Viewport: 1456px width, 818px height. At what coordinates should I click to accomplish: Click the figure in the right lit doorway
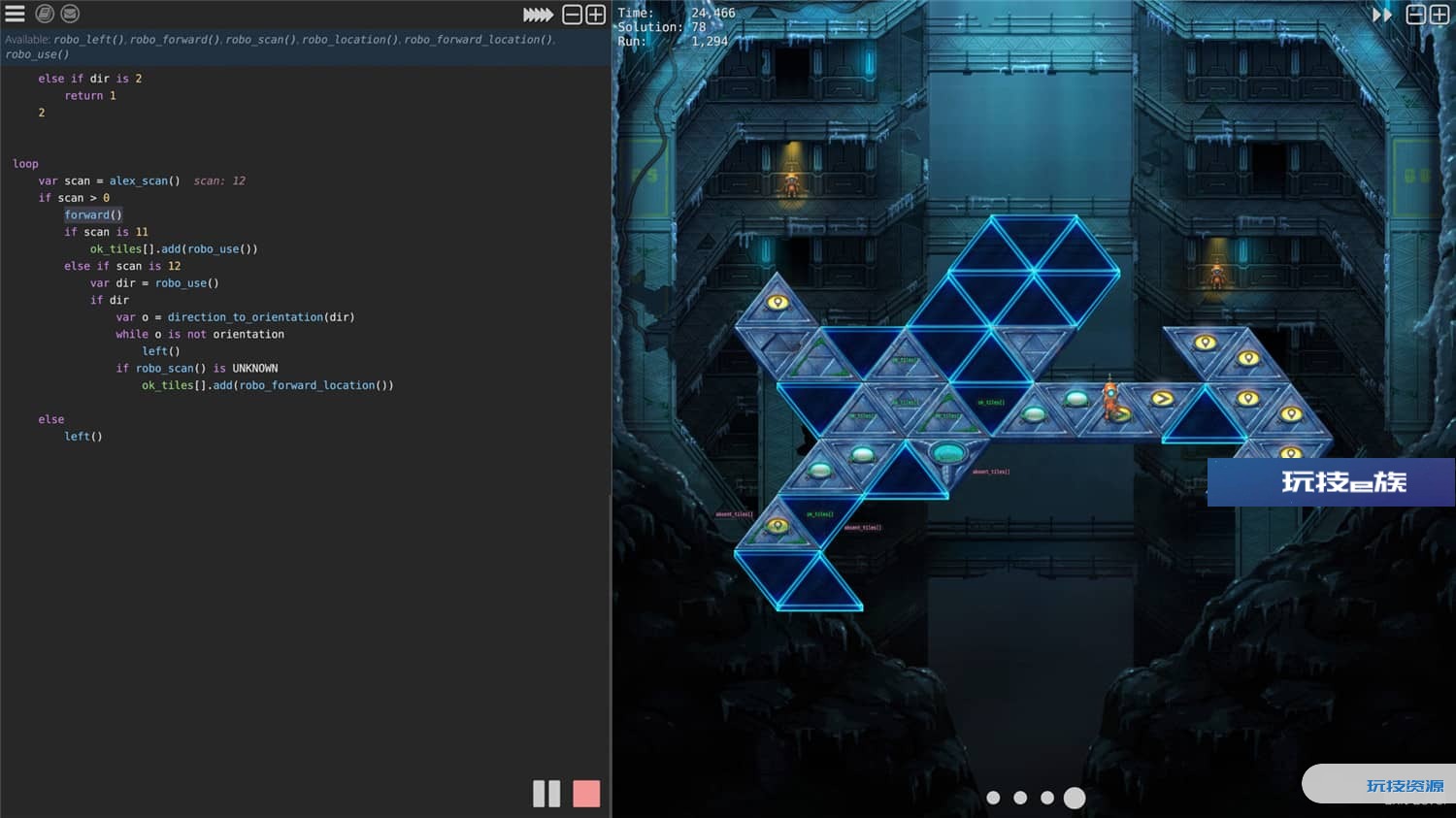1216,276
